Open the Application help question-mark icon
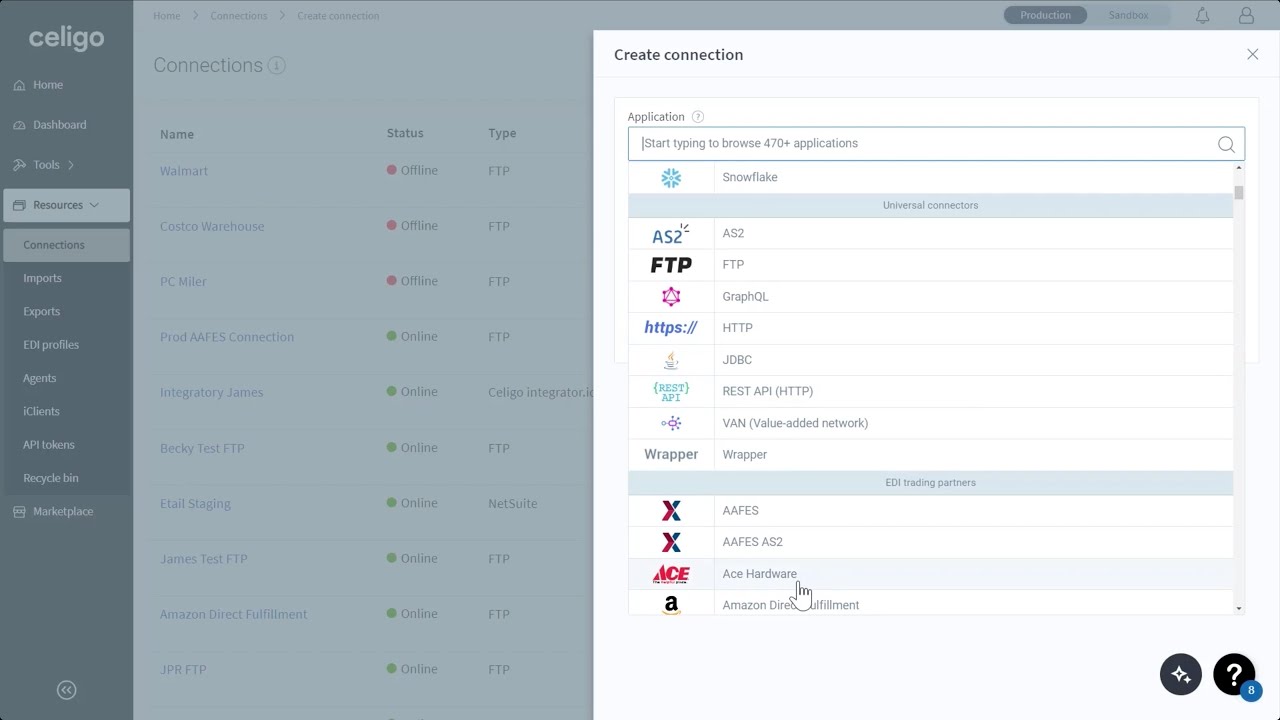Image resolution: width=1280 pixels, height=720 pixels. click(x=698, y=117)
